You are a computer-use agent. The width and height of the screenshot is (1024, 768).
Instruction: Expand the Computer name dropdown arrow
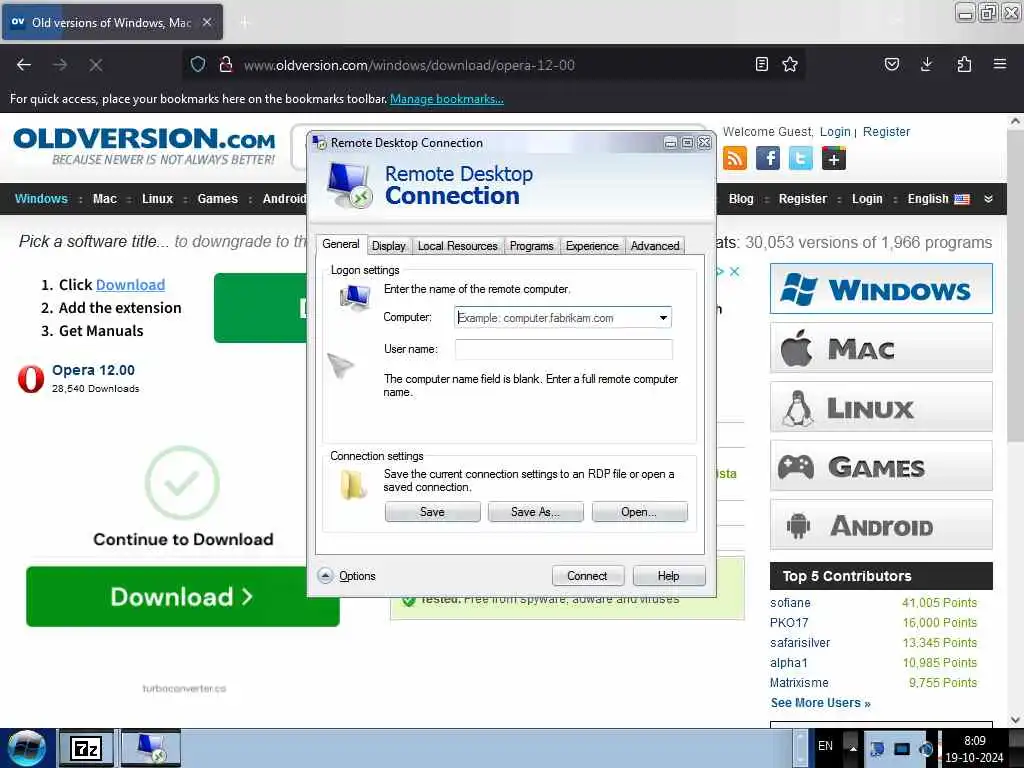(663, 318)
